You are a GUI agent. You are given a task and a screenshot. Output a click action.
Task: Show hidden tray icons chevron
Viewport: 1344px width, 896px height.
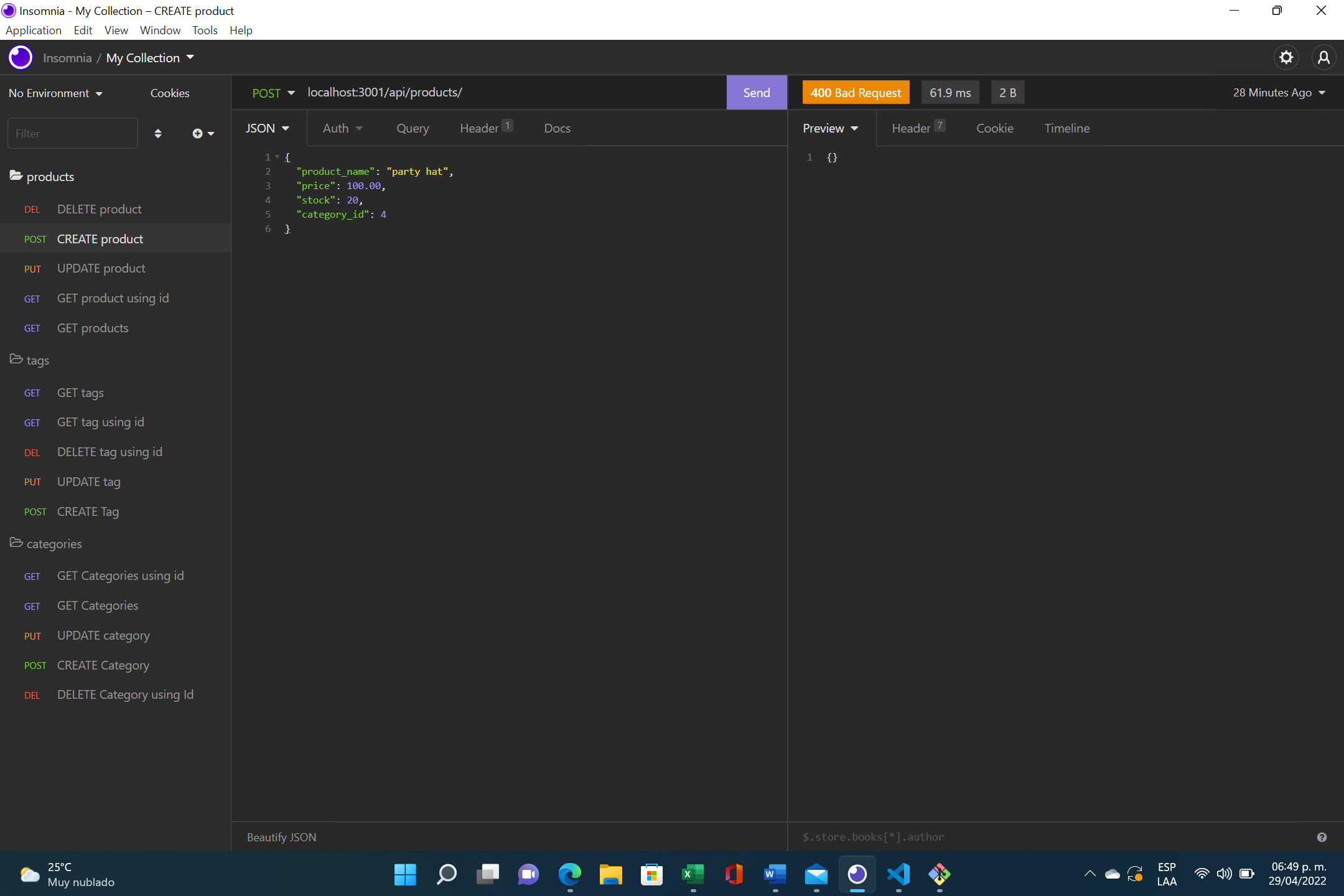1090,874
